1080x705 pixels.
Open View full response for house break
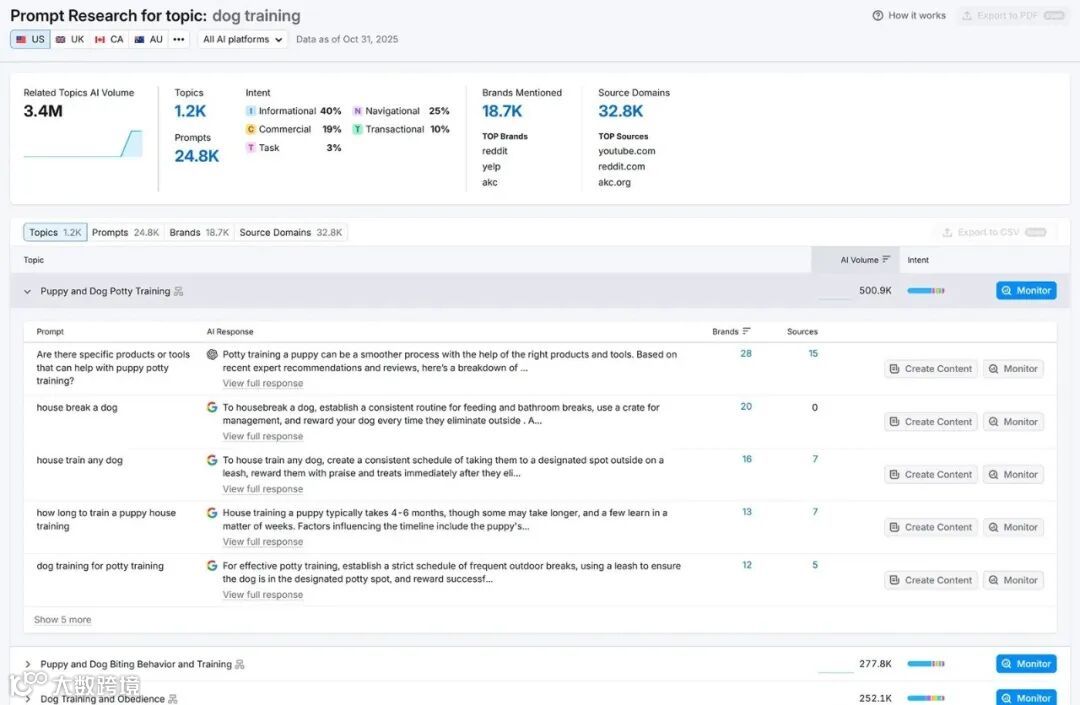click(263, 436)
